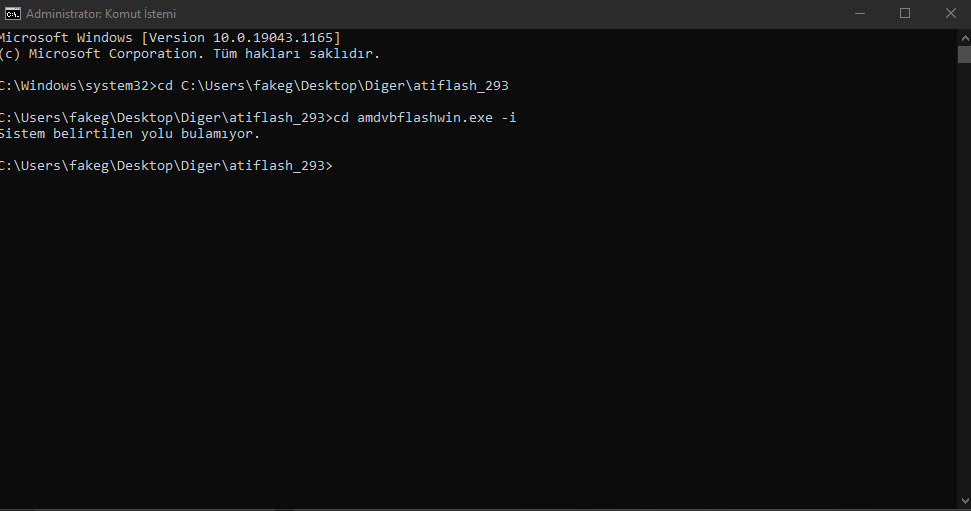
Task: Click the scrollbar up arrow
Action: [963, 36]
